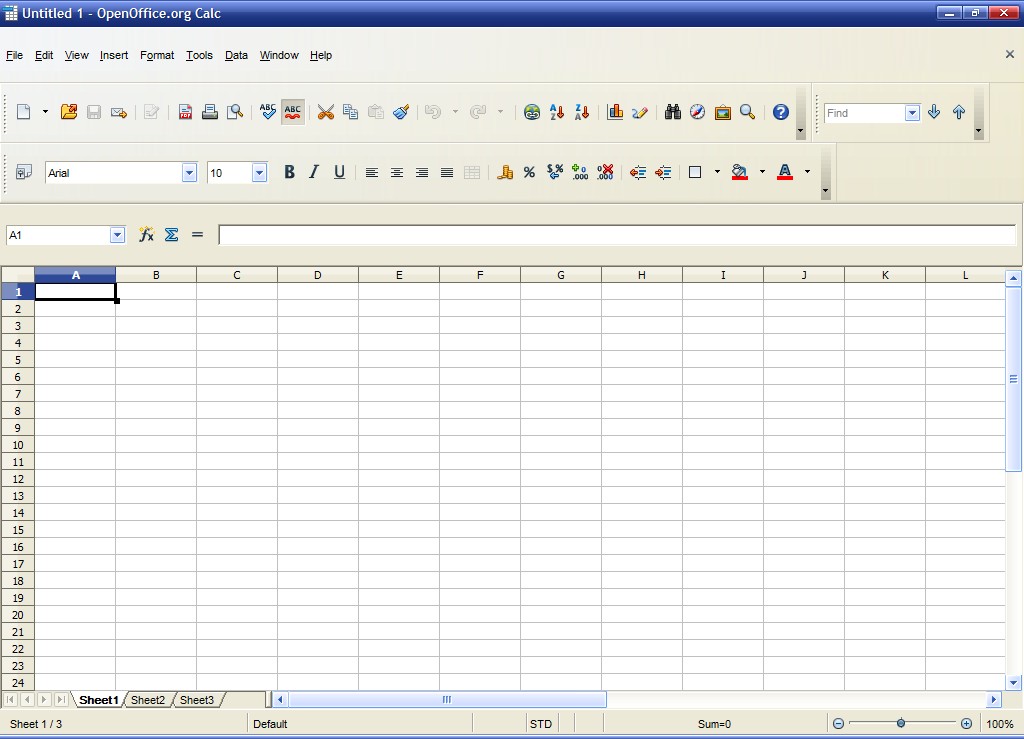This screenshot has height=739, width=1024.
Task: Toggle AutoSpellcheck button
Action: point(292,112)
